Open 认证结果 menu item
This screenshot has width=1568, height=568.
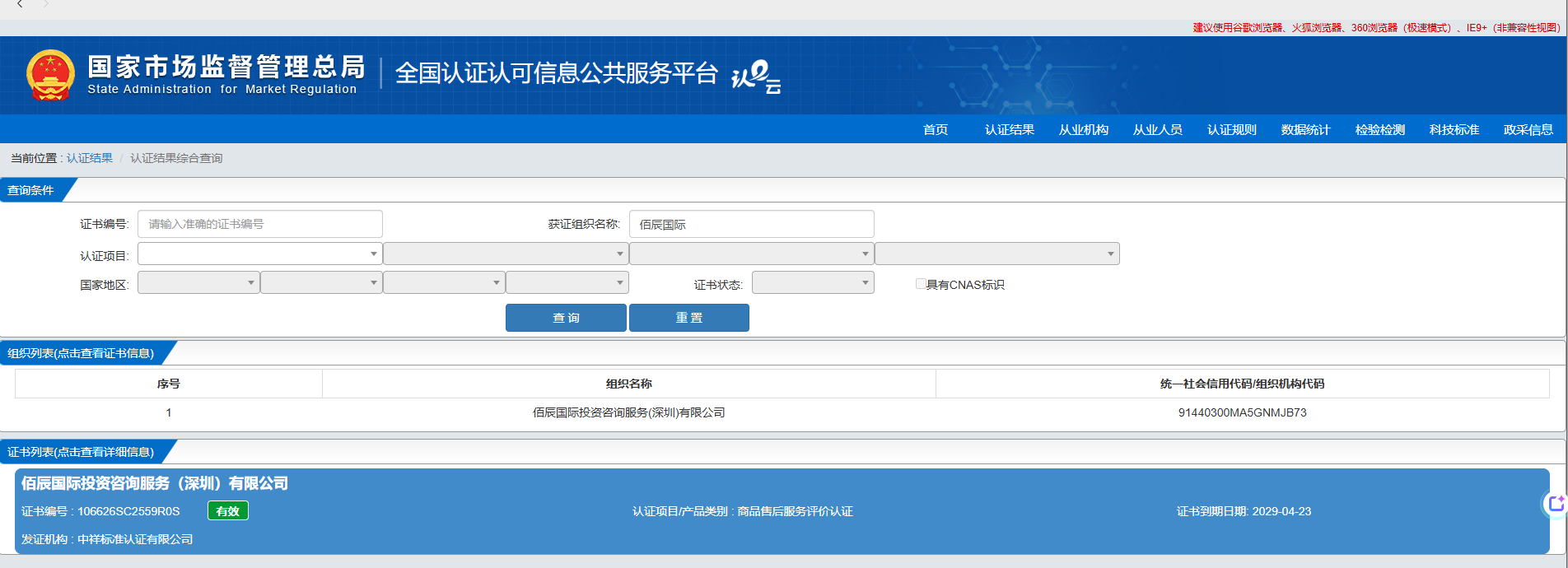click(1010, 129)
